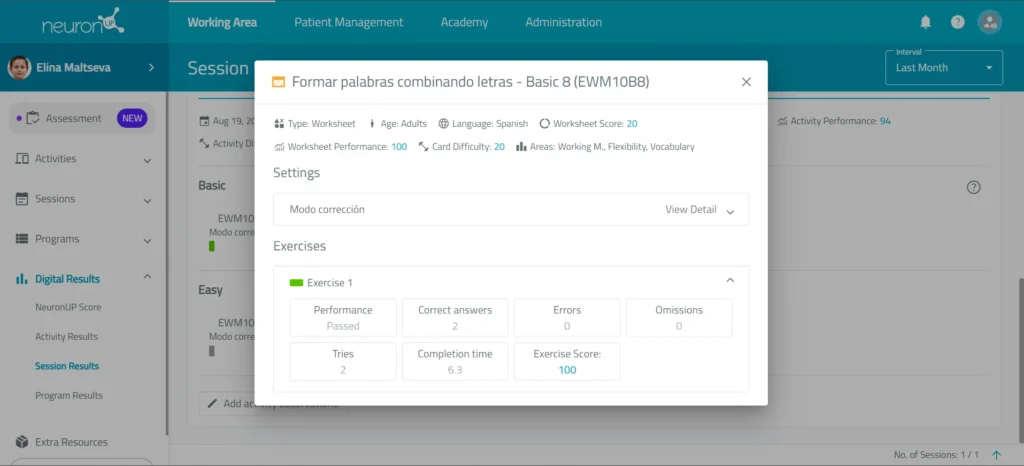Screen dimensions: 1024x466
Task: Click the Digital Results chart icon
Action: tap(22, 279)
